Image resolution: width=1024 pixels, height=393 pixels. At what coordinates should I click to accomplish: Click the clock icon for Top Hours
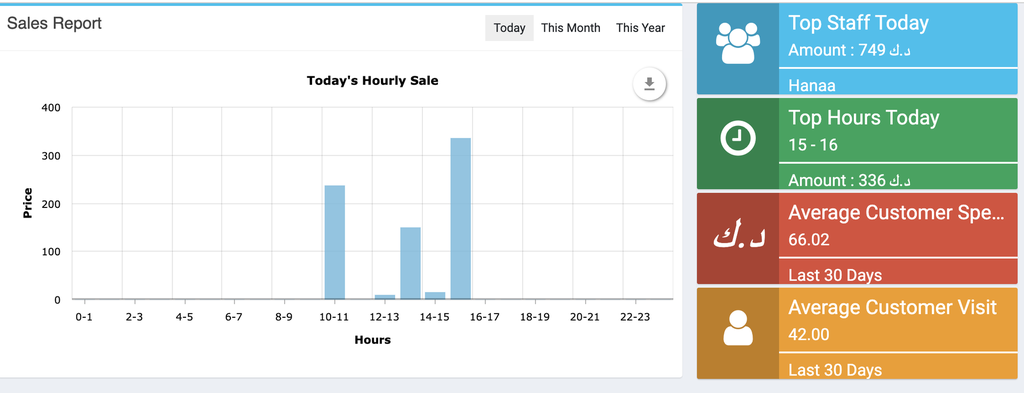[x=738, y=138]
